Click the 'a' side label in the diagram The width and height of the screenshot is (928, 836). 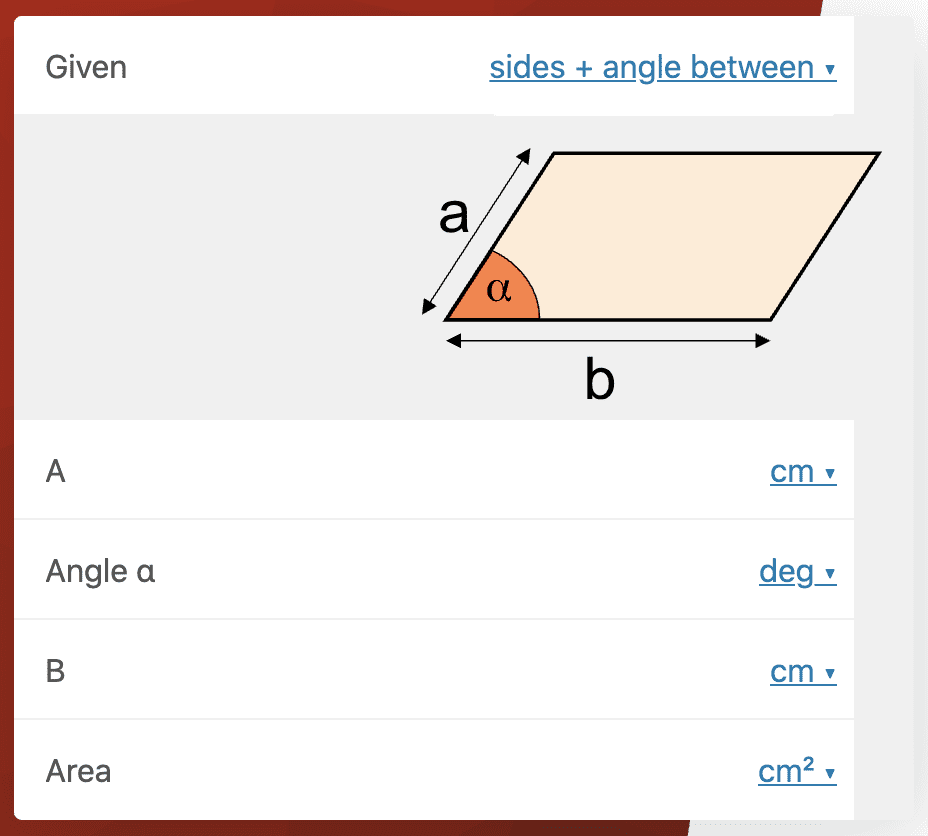click(454, 214)
